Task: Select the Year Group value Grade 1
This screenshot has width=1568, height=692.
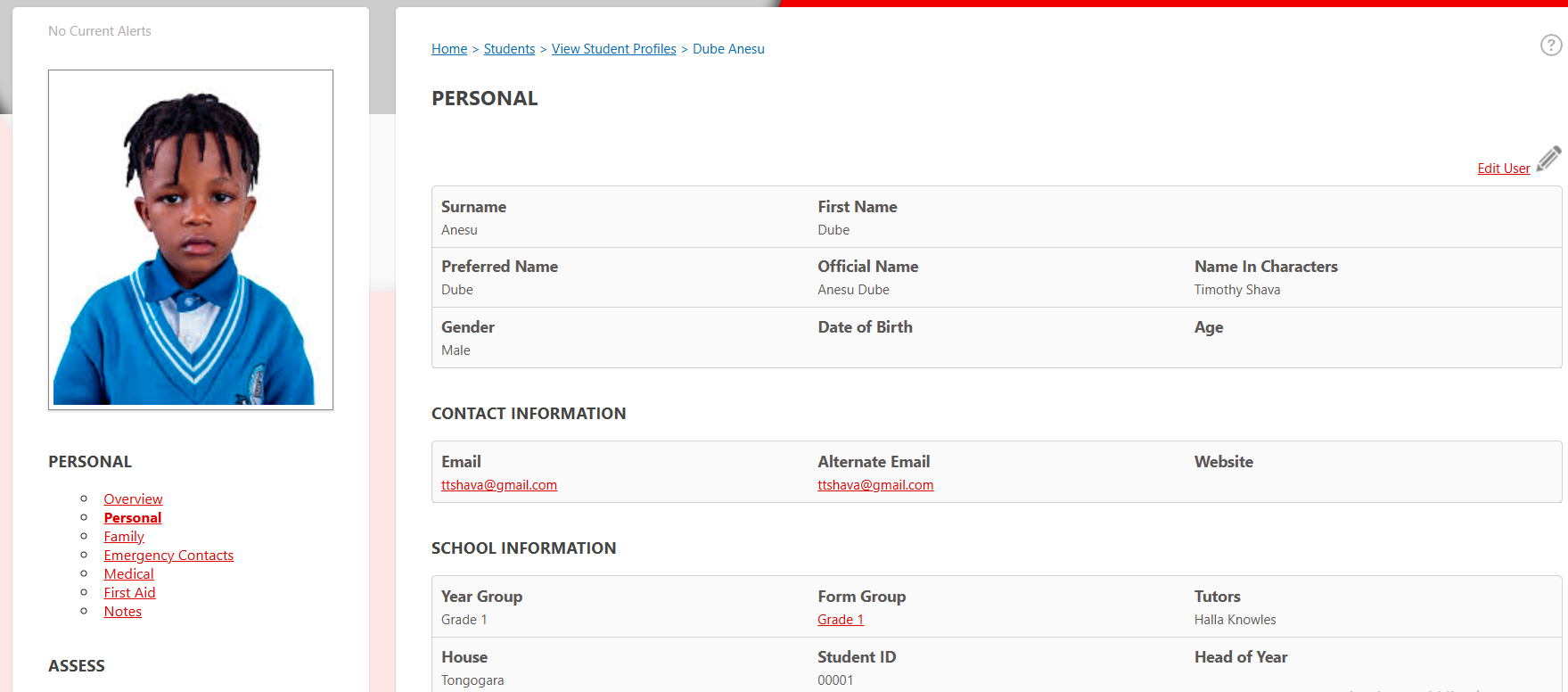Action: (x=464, y=620)
